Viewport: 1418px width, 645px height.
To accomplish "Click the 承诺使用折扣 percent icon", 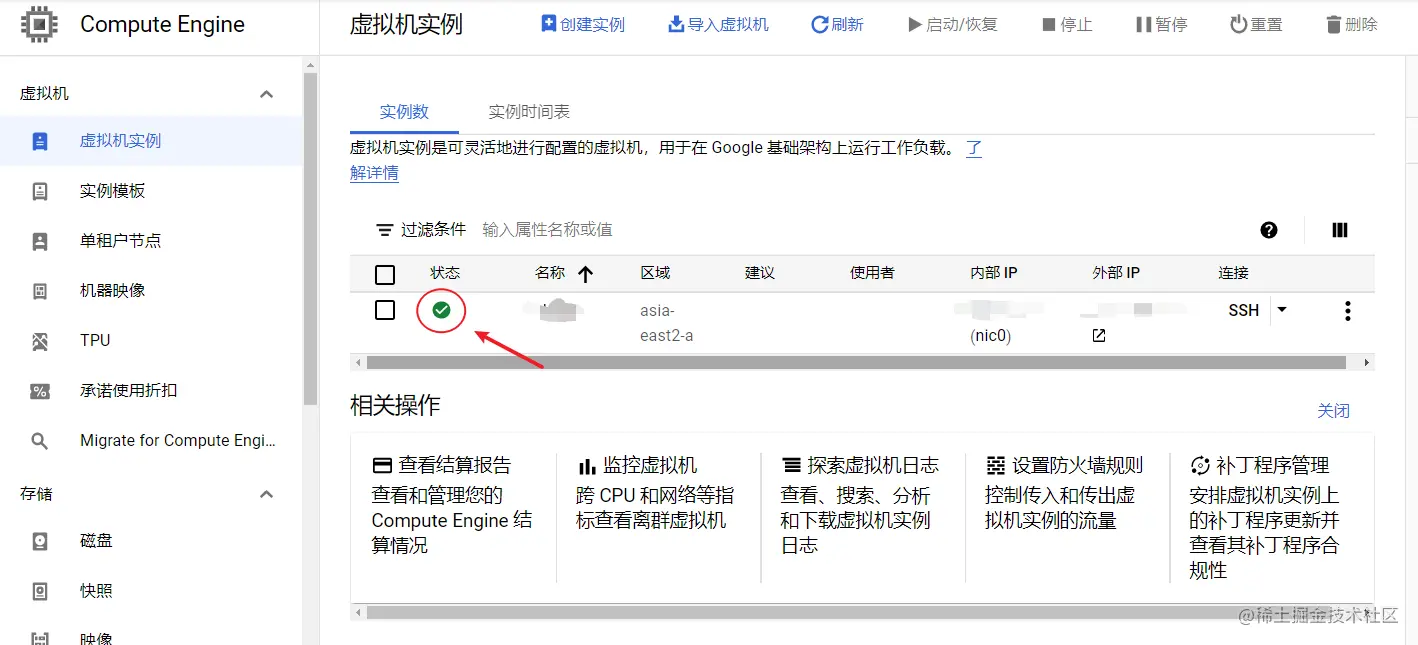I will tap(40, 391).
